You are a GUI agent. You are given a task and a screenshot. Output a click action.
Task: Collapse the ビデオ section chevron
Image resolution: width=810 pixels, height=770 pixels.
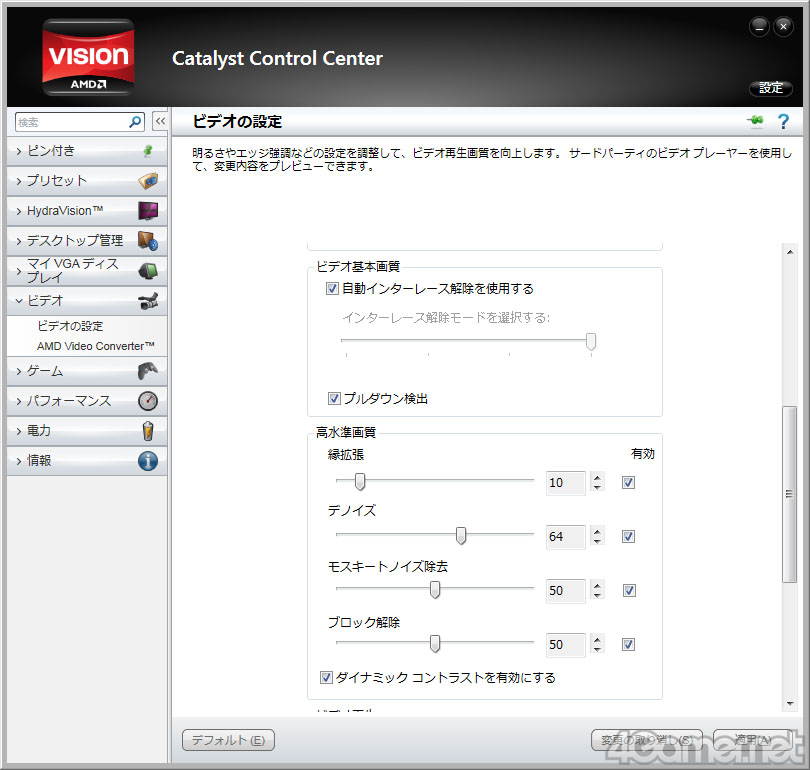pyautogui.click(x=19, y=301)
